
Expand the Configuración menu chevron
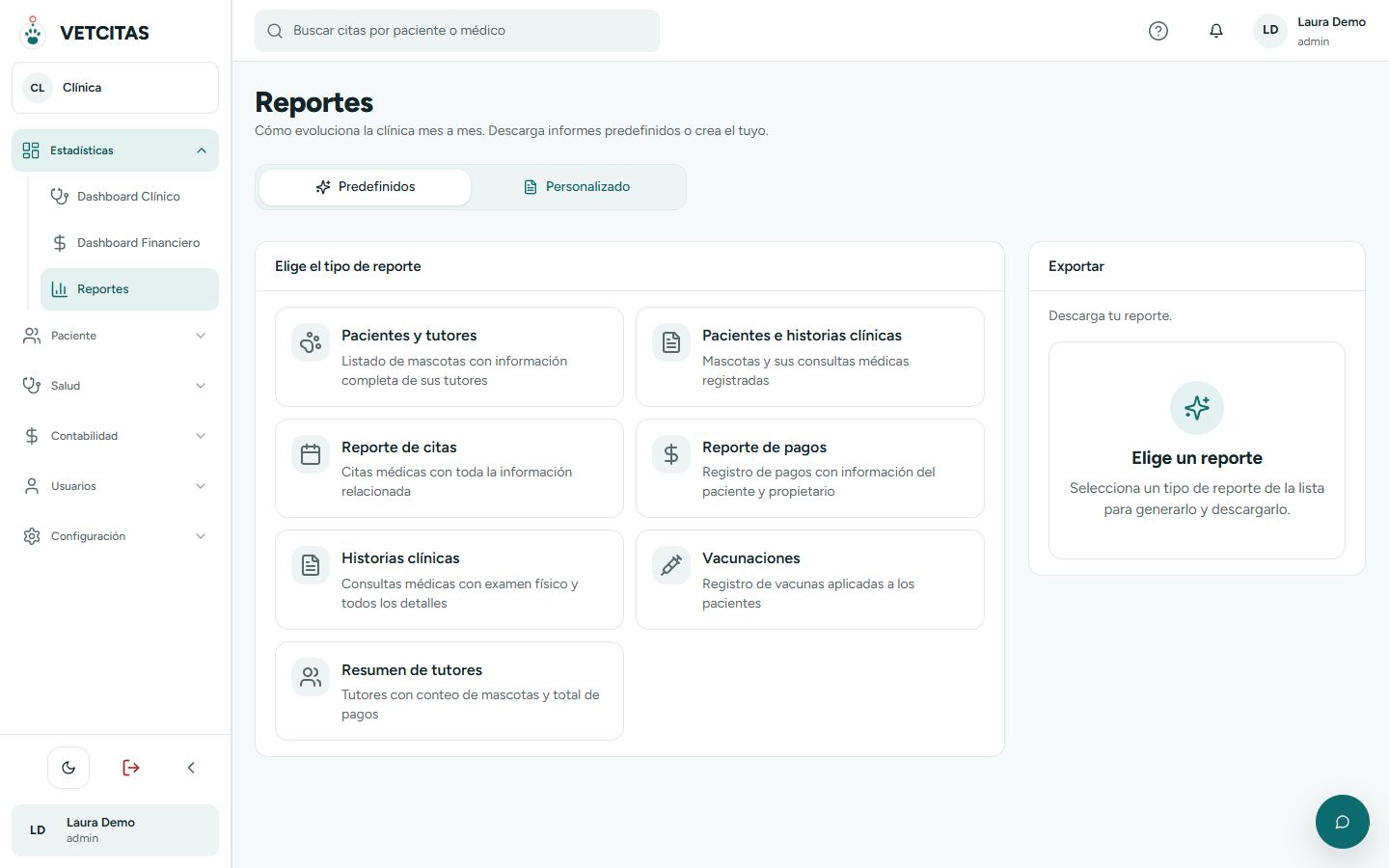201,536
